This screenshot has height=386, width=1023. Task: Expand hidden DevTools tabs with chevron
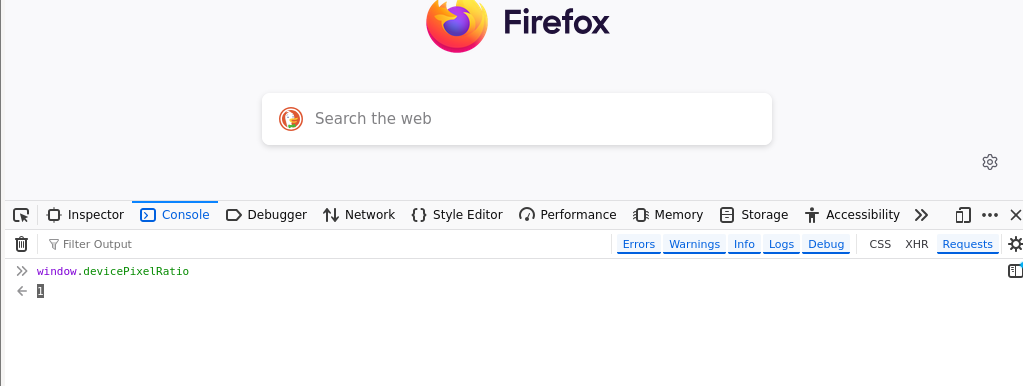[921, 215]
